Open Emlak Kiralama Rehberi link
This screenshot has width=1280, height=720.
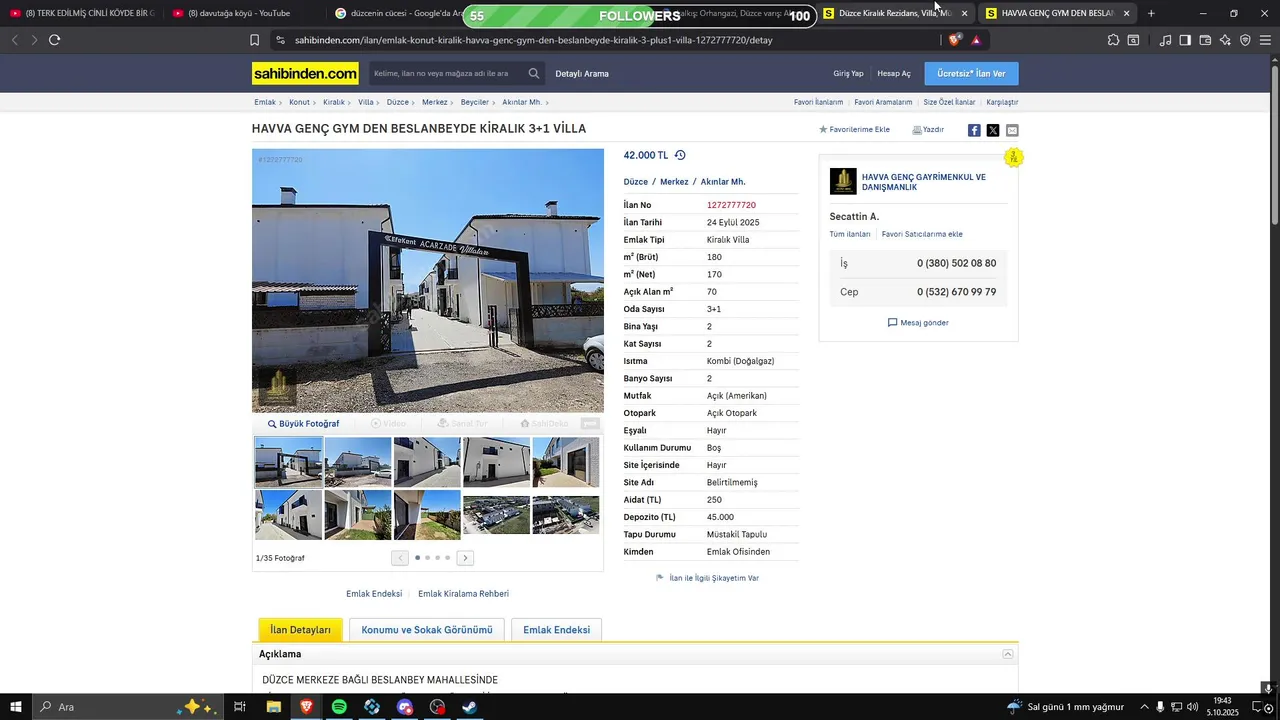pyautogui.click(x=463, y=594)
